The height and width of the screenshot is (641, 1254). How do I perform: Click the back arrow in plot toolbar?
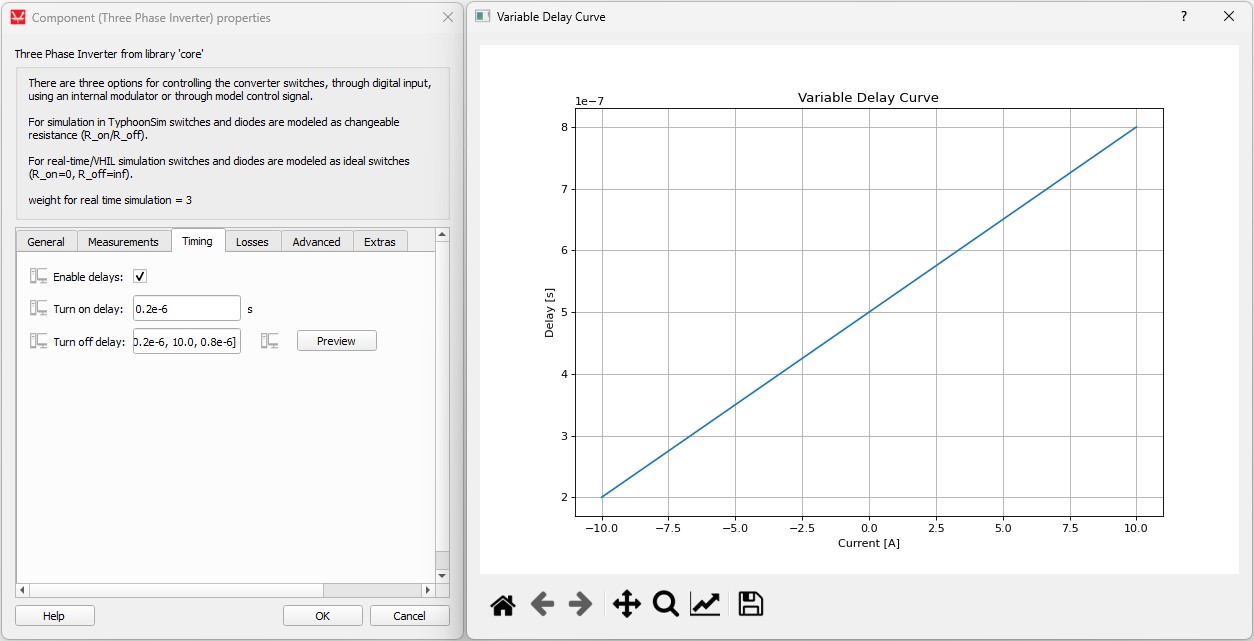542,604
